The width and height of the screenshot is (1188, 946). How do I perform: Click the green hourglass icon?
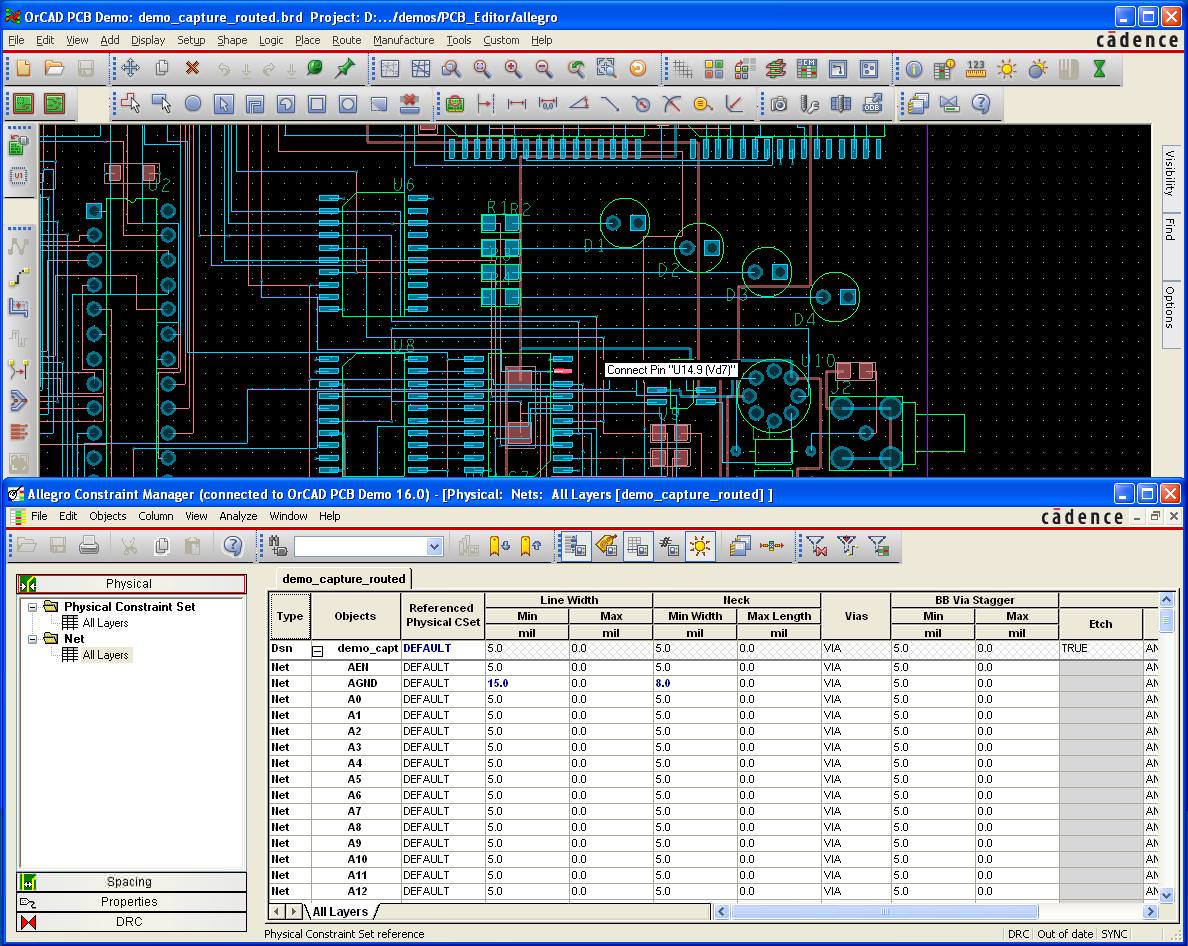[1099, 70]
